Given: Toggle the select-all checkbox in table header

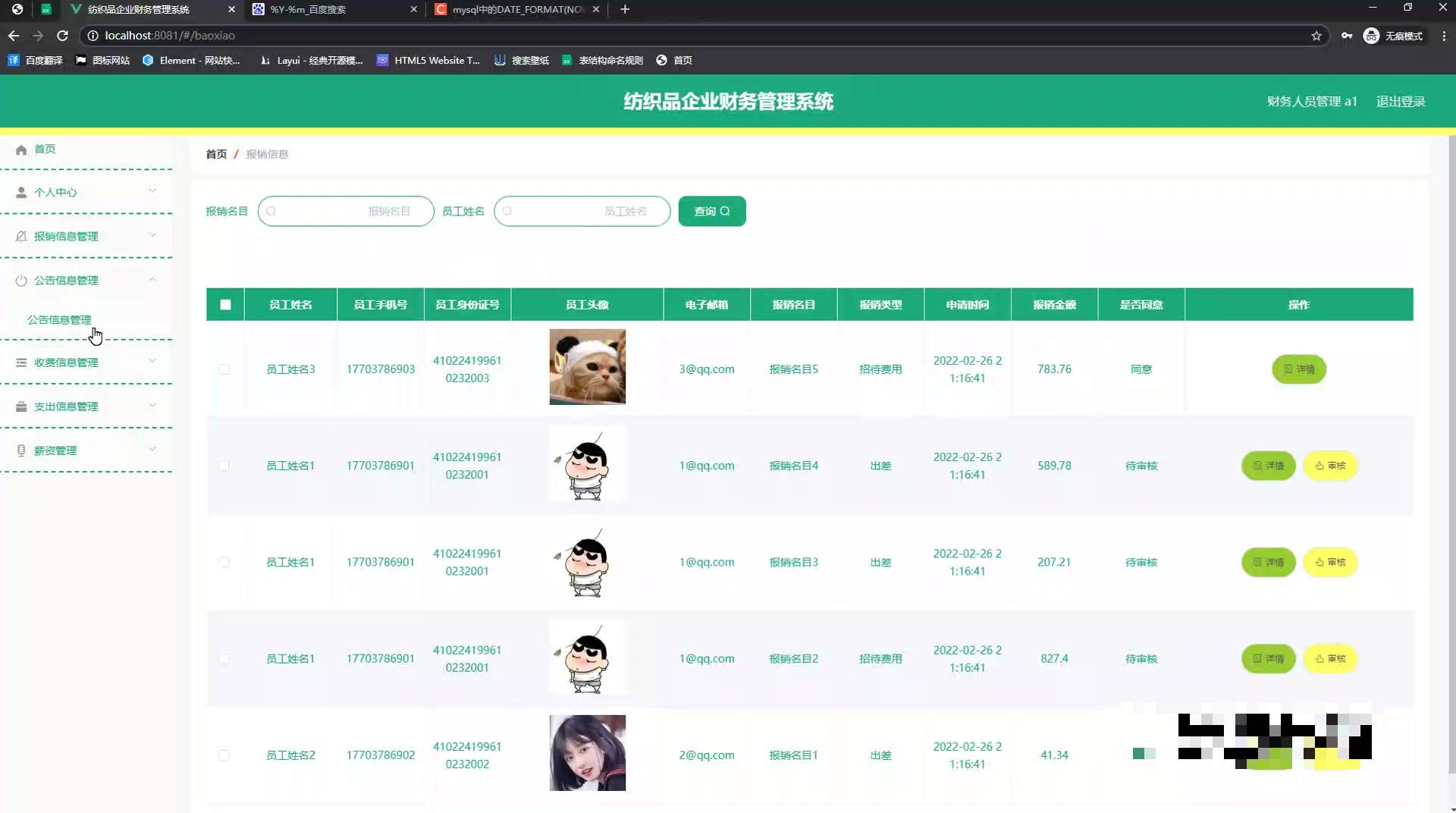Looking at the screenshot, I should pos(225,305).
